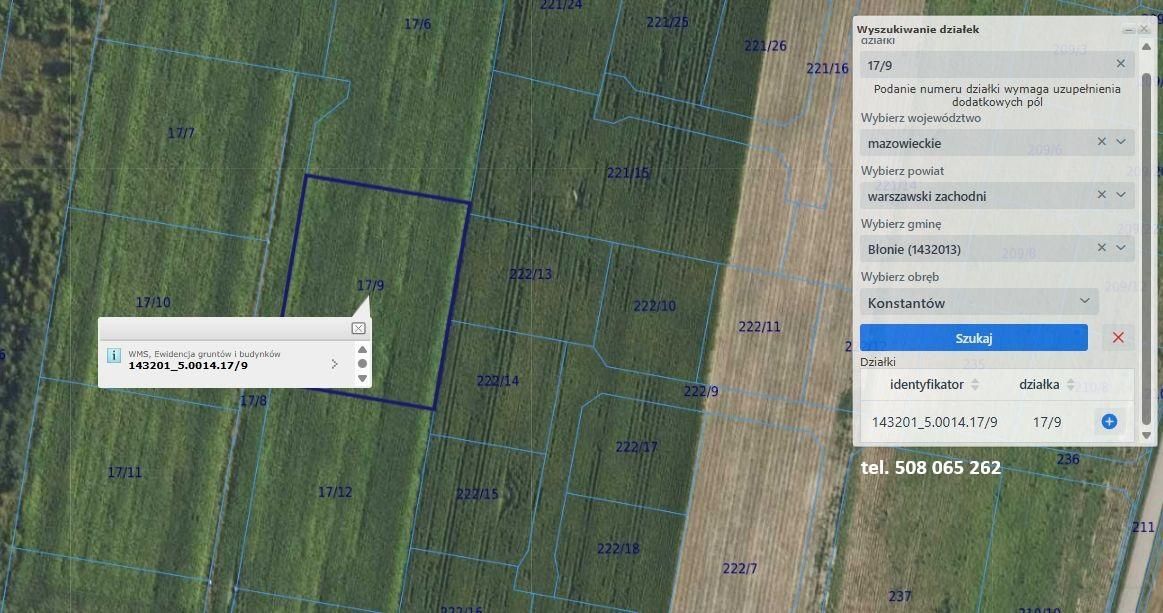Expand the województwo dropdown

(1121, 141)
